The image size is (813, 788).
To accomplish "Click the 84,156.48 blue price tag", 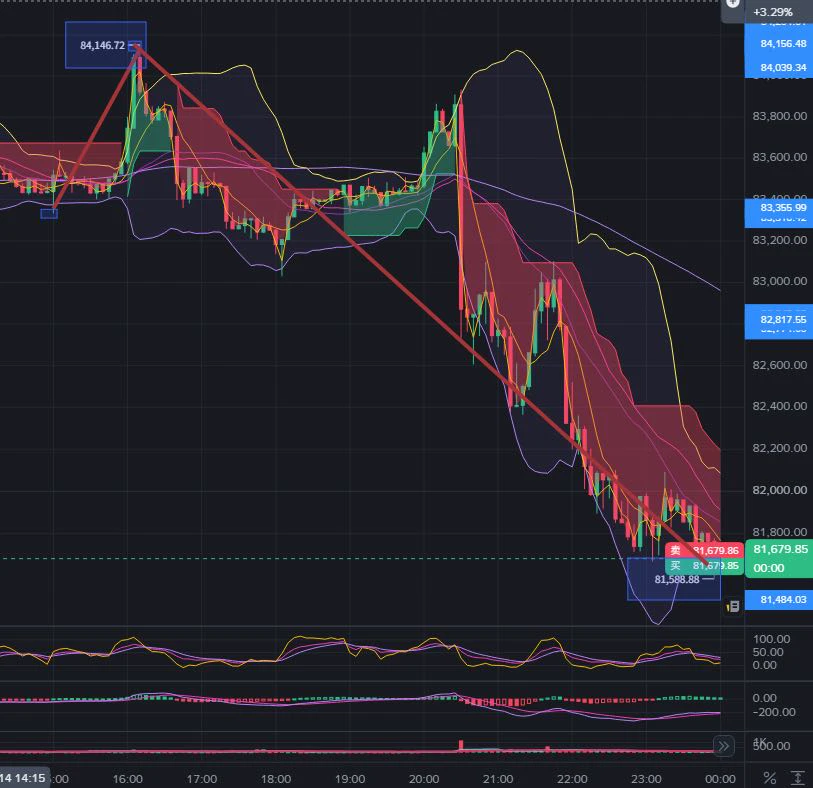I will (x=783, y=44).
